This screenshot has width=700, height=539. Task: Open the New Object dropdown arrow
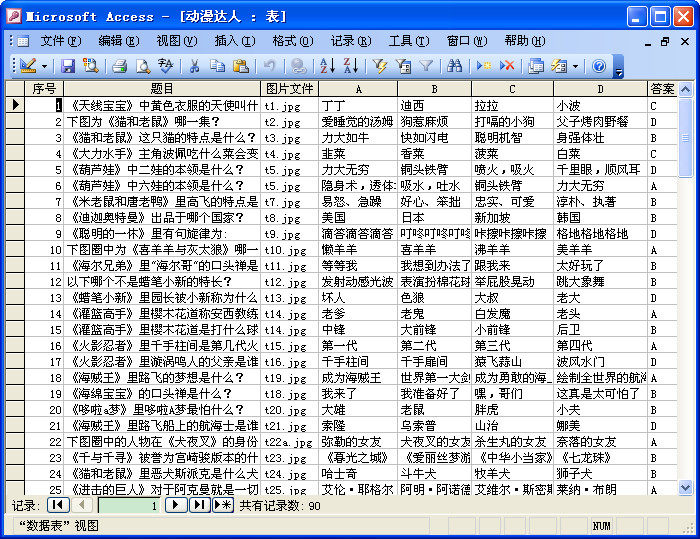(575, 67)
